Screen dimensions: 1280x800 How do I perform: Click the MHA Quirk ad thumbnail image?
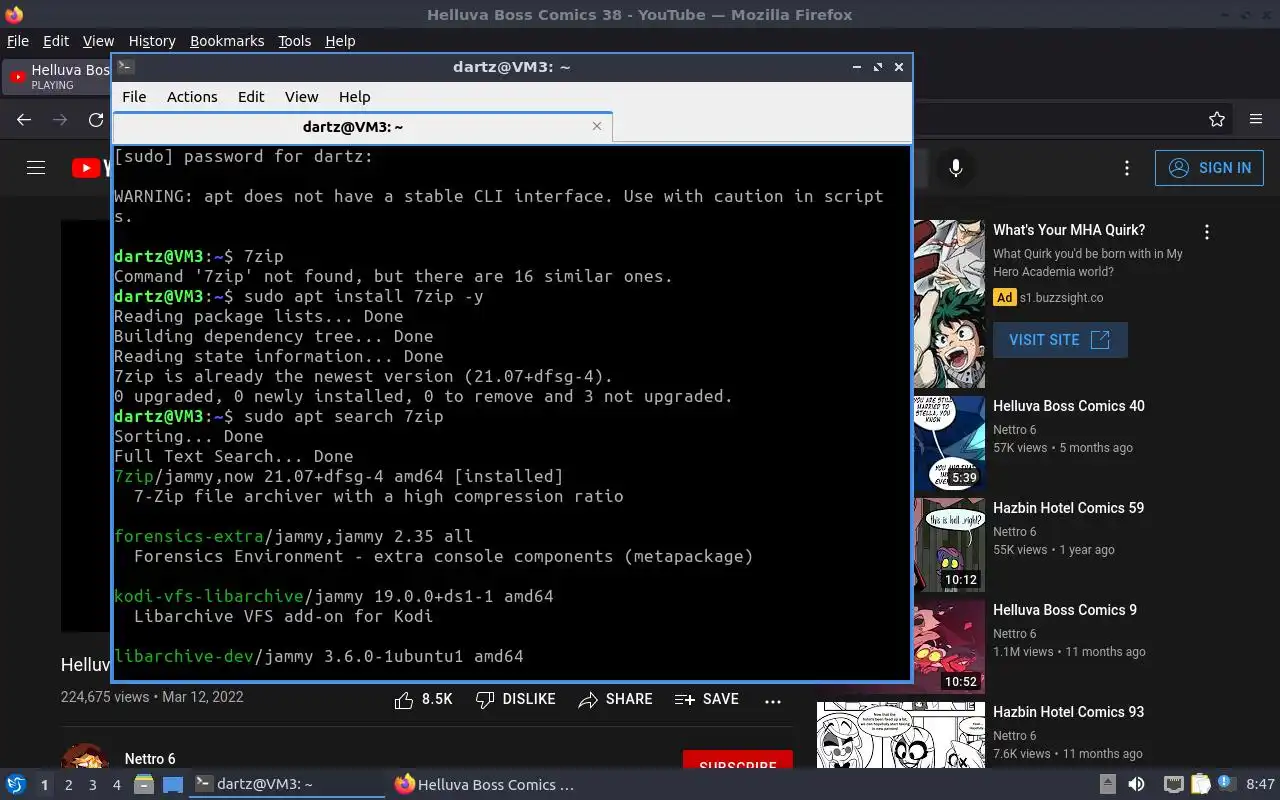(949, 304)
